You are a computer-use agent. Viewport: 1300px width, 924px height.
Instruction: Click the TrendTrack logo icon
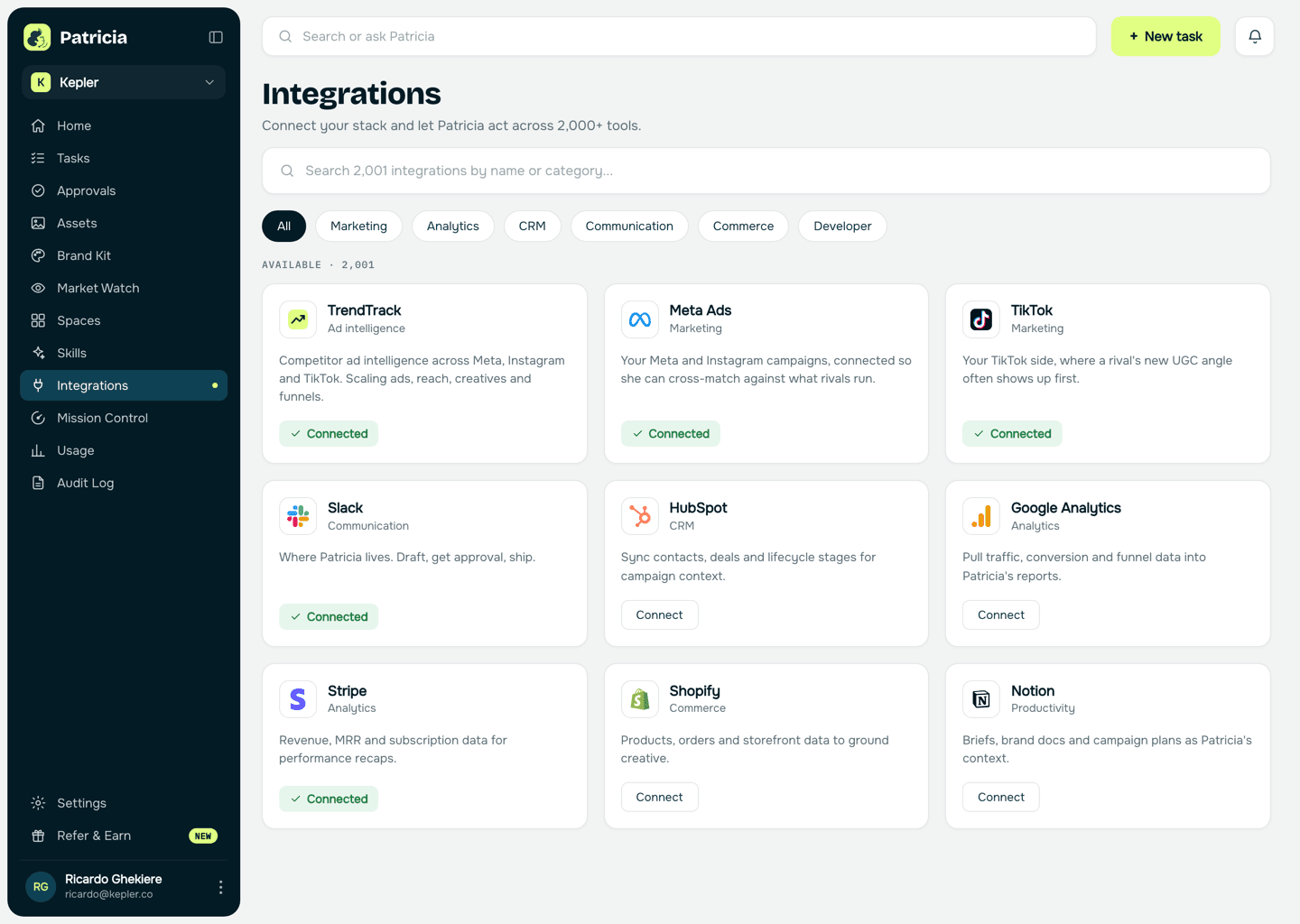(298, 319)
